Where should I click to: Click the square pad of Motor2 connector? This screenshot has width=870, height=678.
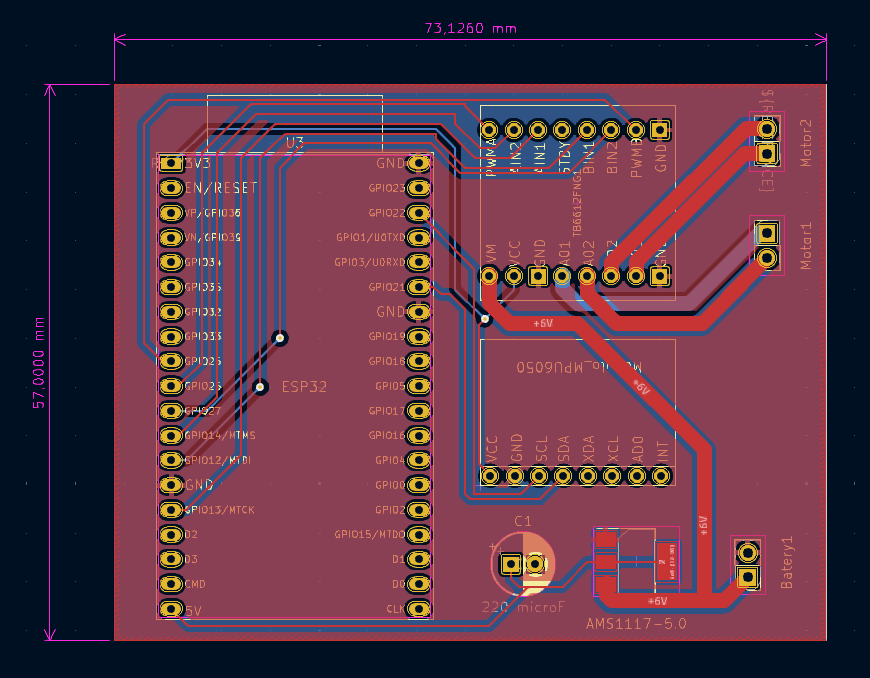(x=767, y=154)
